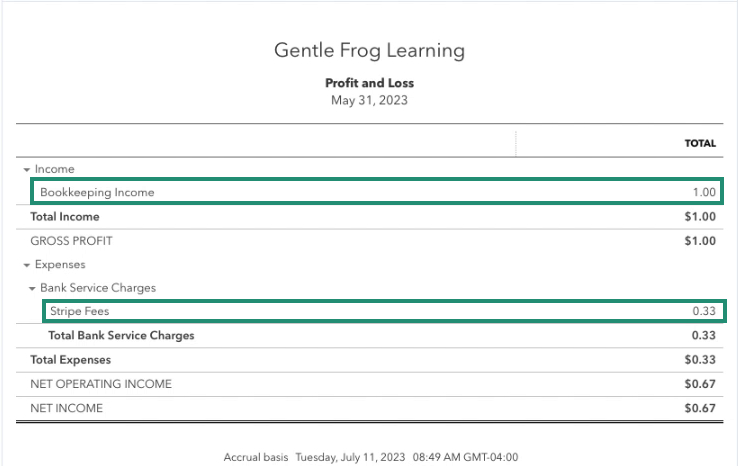This screenshot has width=739, height=466.
Task: Select the Total Bank Service Charges amount
Action: point(704,335)
